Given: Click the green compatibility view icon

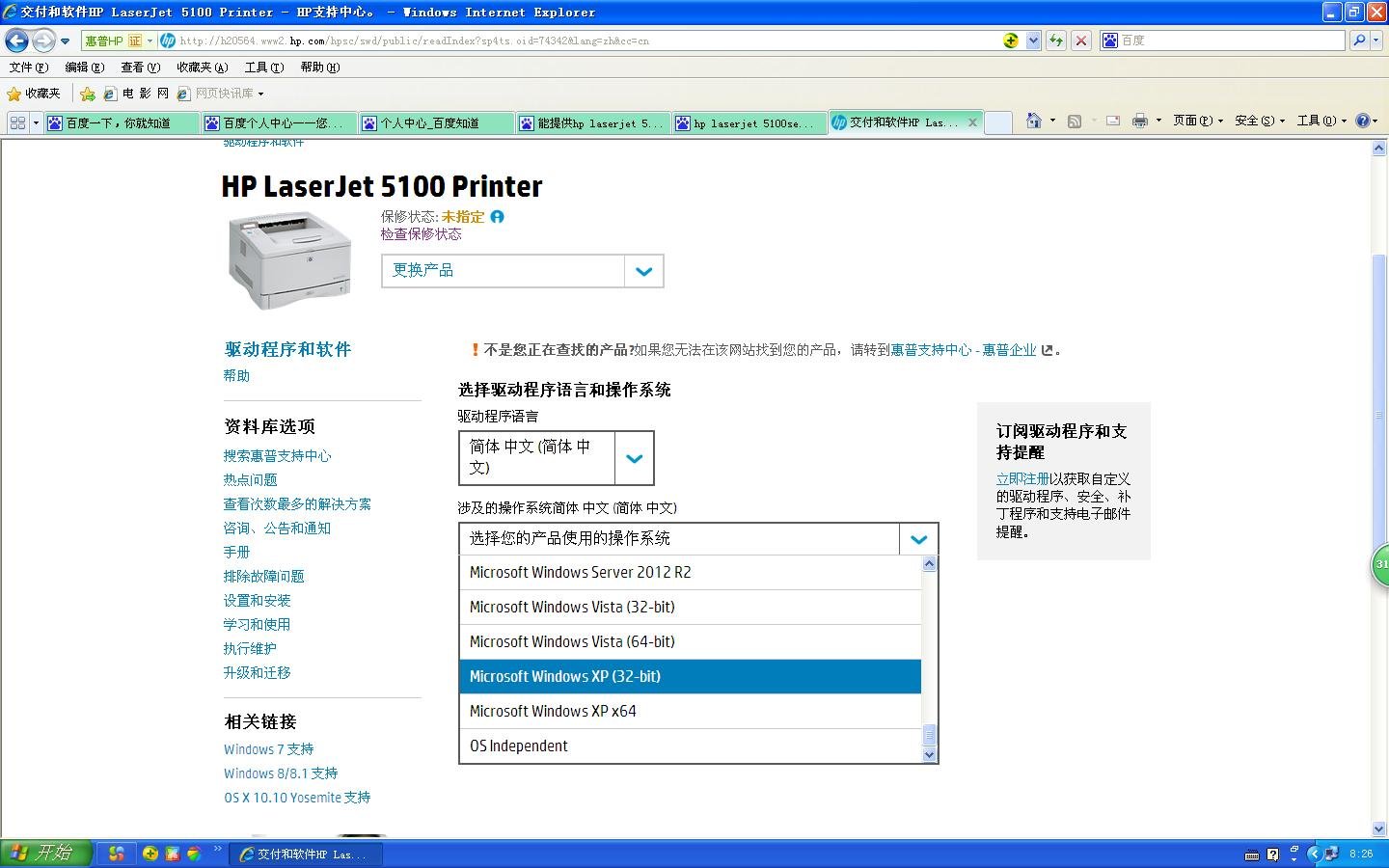Looking at the screenshot, I should point(1011,41).
